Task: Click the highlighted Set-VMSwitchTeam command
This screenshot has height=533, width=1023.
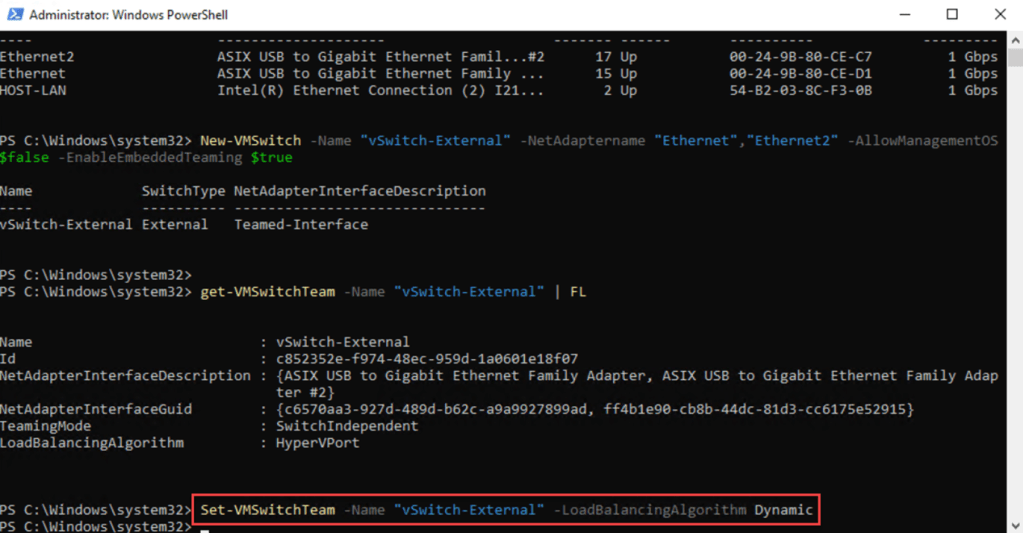Action: (x=268, y=510)
